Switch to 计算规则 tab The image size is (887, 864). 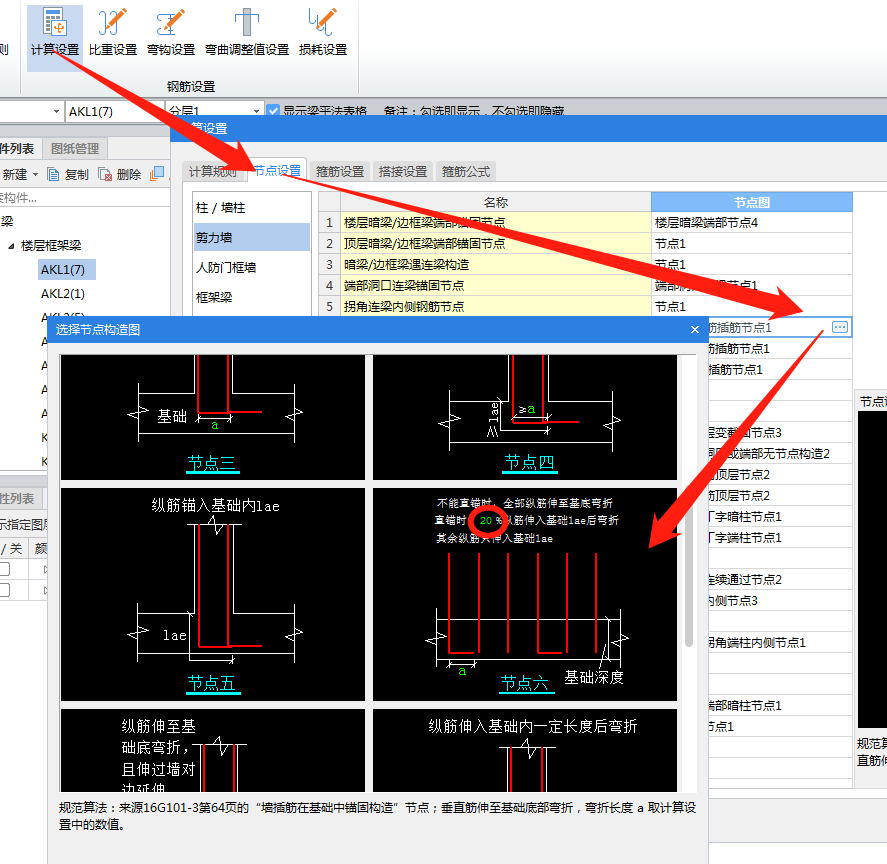click(x=213, y=171)
